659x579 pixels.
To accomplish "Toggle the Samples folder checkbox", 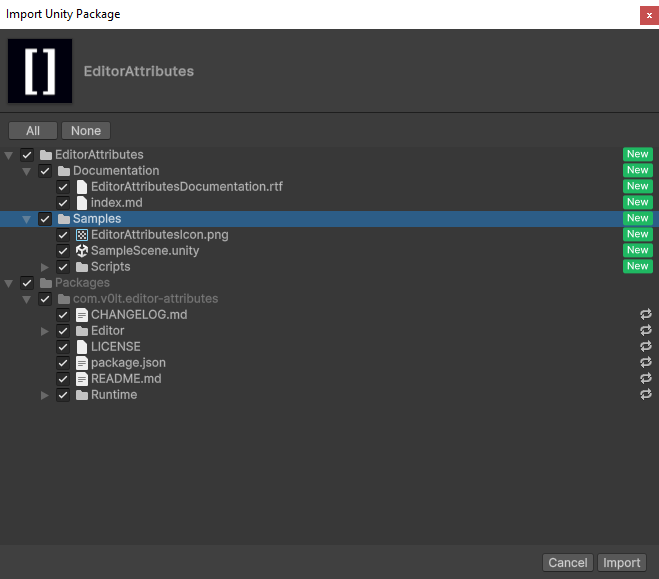I will point(45,219).
